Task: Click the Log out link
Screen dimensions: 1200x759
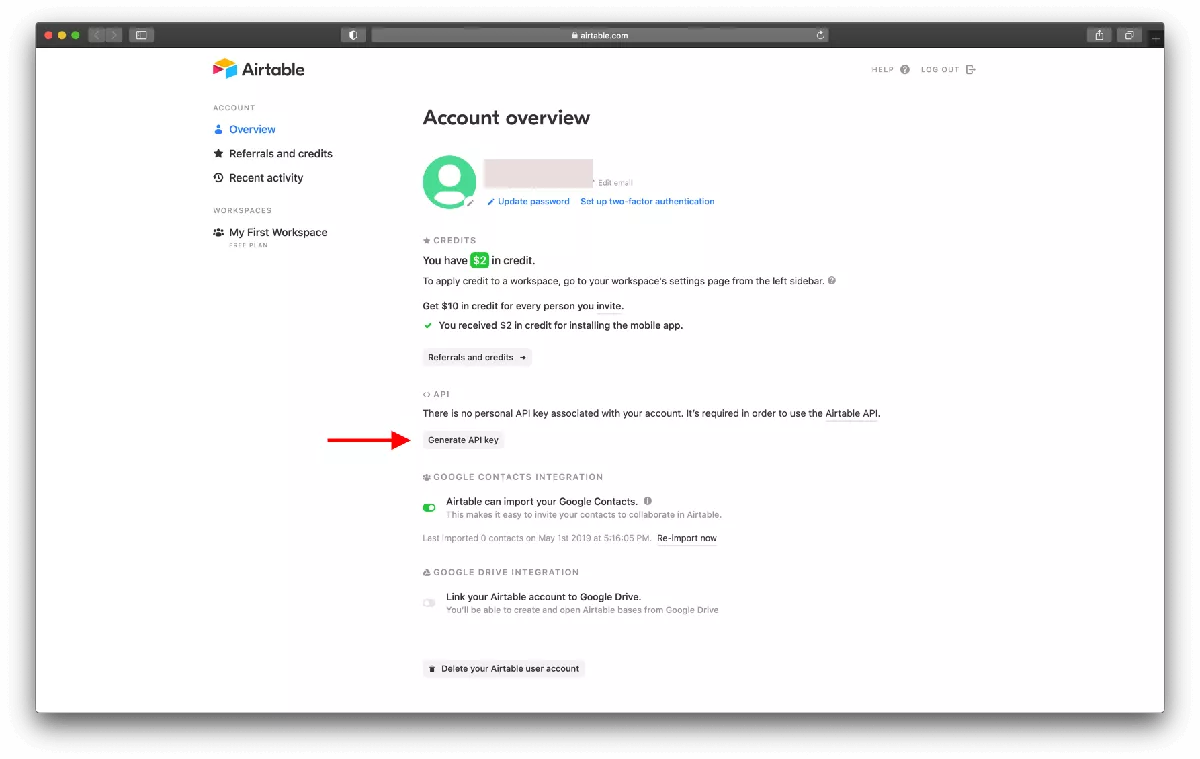Action: pos(947,70)
